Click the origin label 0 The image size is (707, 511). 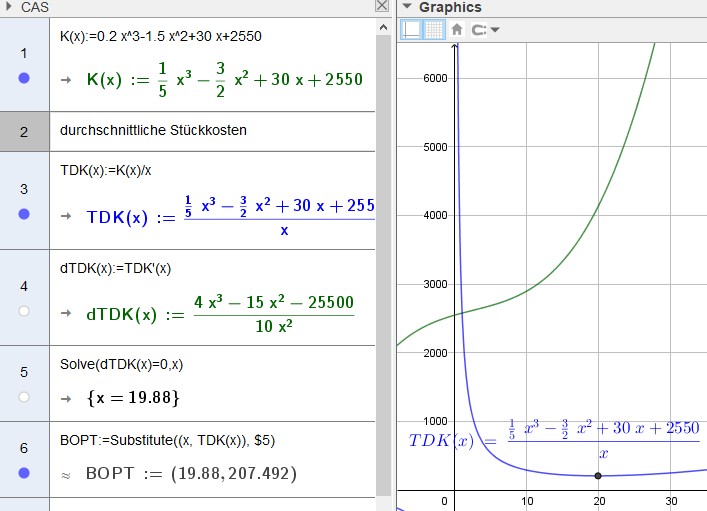coord(444,501)
